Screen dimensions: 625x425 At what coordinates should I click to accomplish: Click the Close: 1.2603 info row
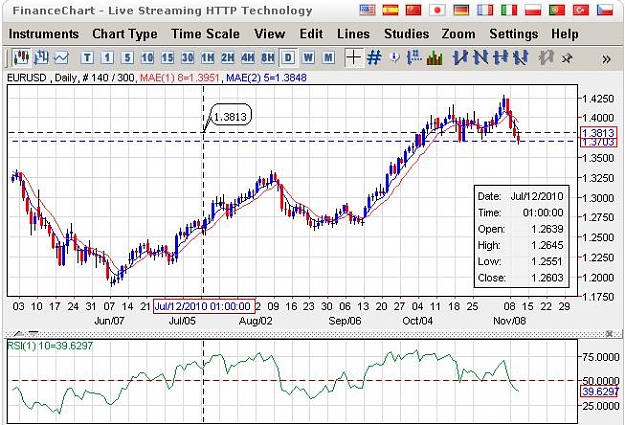pyautogui.click(x=521, y=278)
